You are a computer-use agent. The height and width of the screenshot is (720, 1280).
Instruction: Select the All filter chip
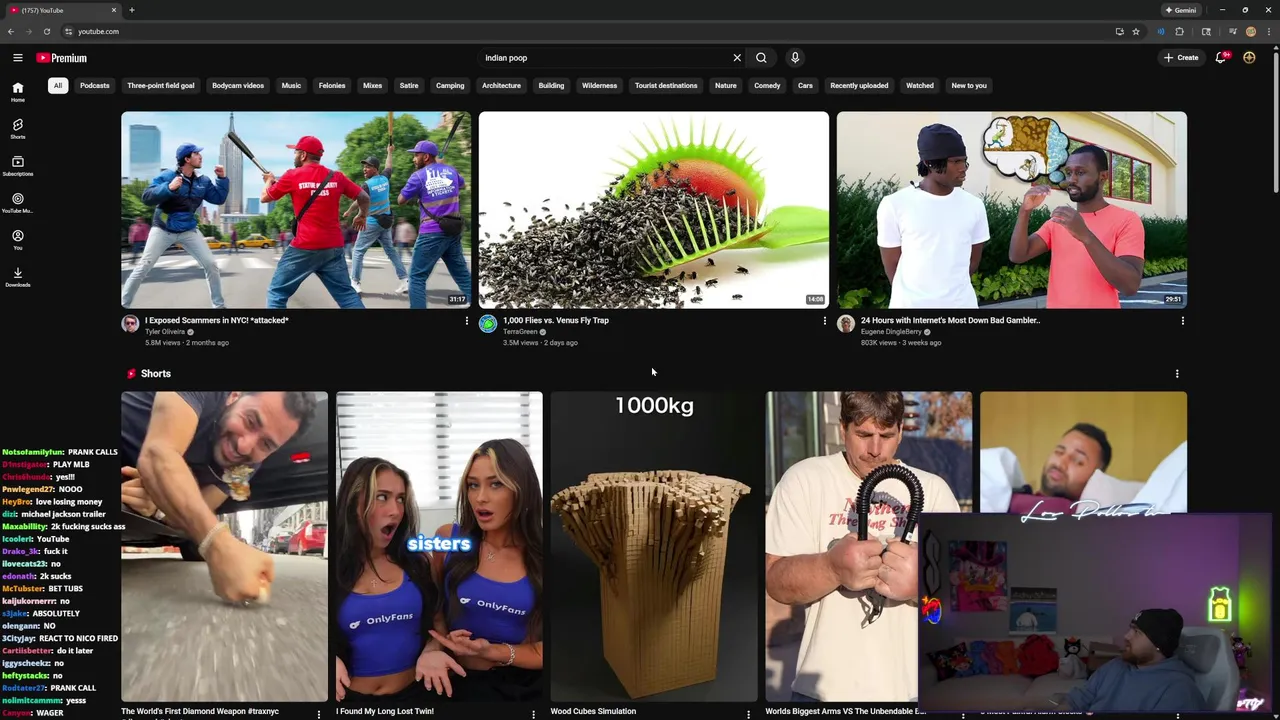coord(58,86)
